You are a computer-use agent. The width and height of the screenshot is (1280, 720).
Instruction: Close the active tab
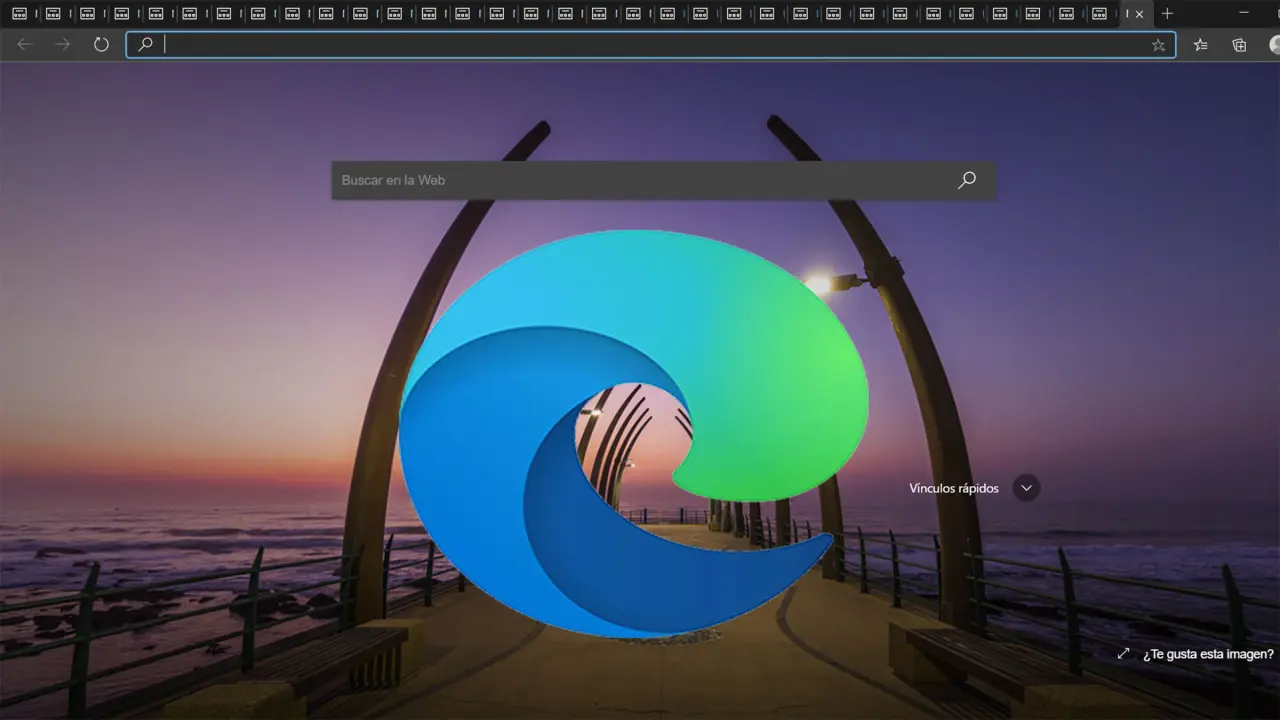click(1139, 14)
